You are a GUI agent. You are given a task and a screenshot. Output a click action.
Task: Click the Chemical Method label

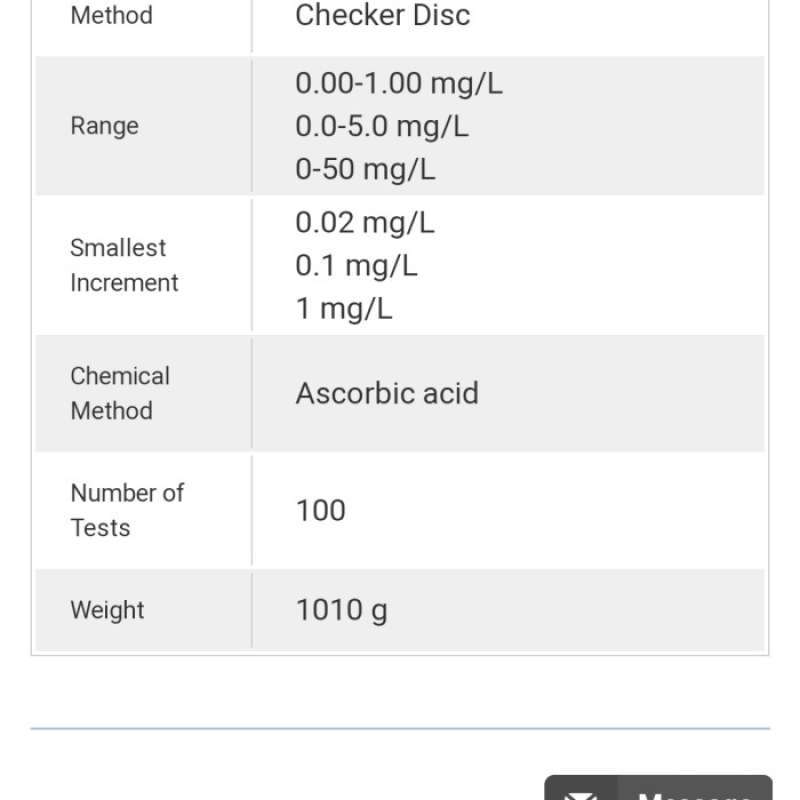[x=120, y=393]
